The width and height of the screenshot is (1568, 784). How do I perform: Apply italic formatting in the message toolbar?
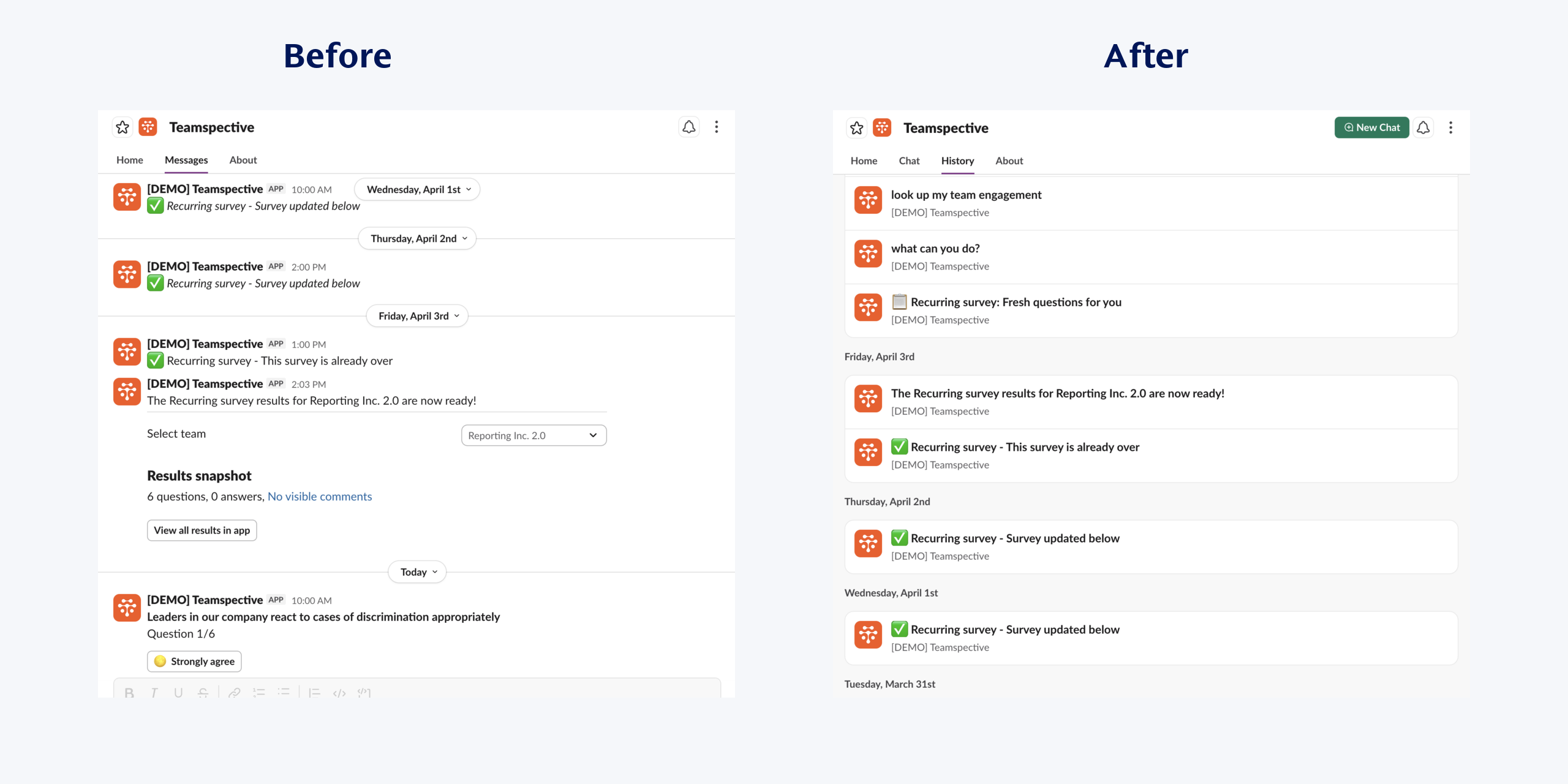(x=153, y=692)
